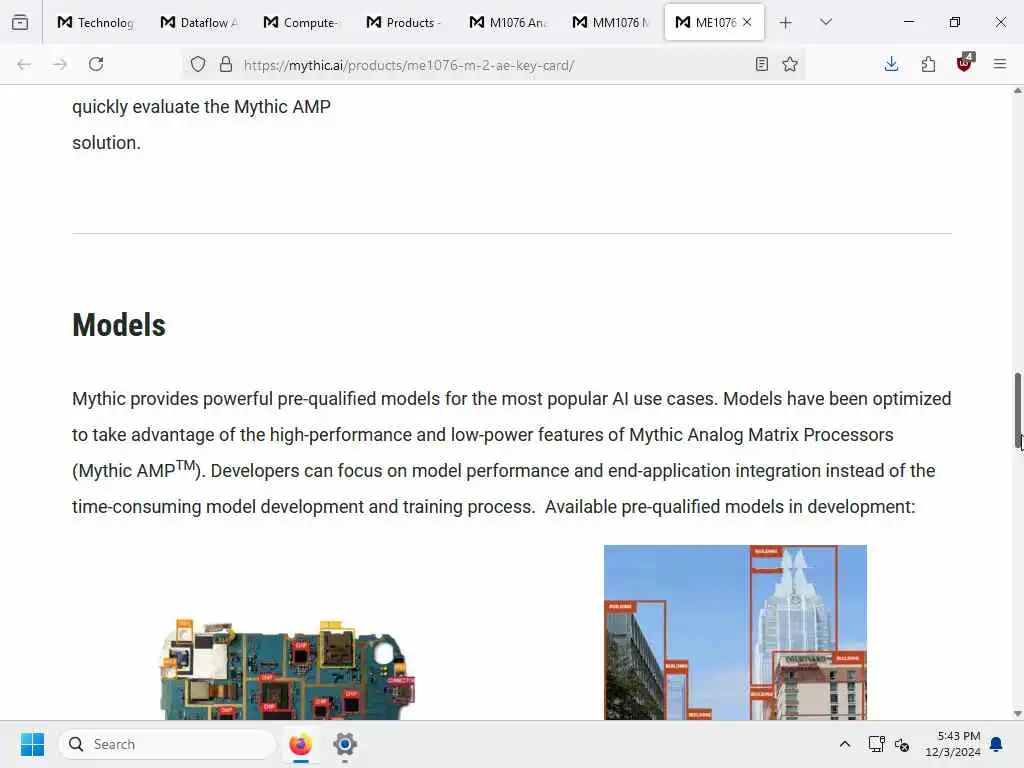This screenshot has height=768, width=1024.
Task: Reload the current page
Action: pos(96,64)
